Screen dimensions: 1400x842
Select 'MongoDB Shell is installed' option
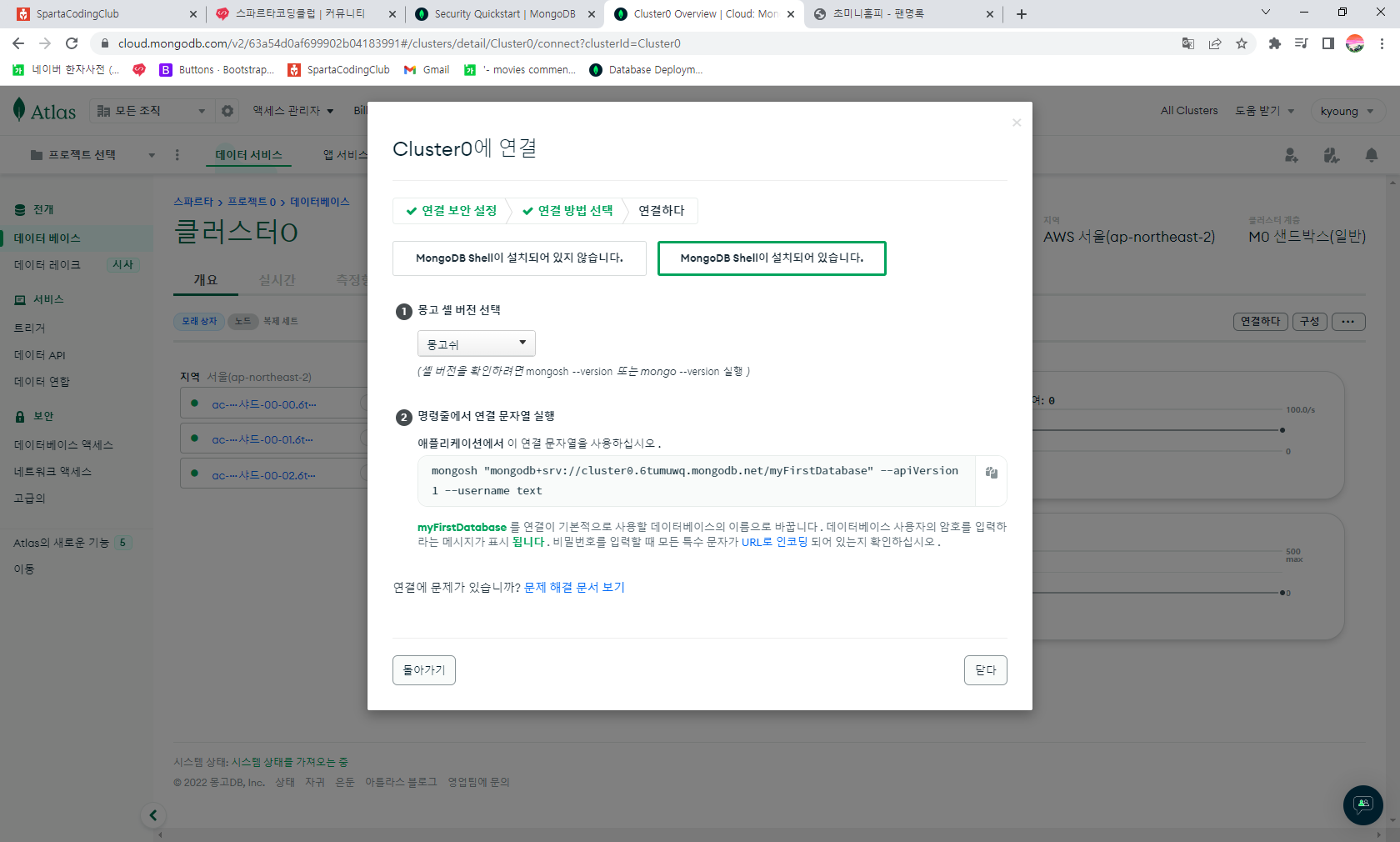tap(772, 258)
